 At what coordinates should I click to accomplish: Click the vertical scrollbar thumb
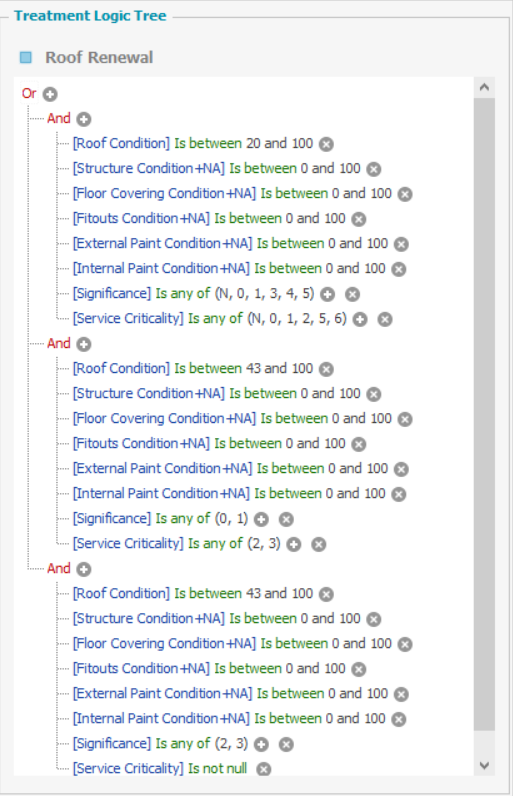point(484,414)
